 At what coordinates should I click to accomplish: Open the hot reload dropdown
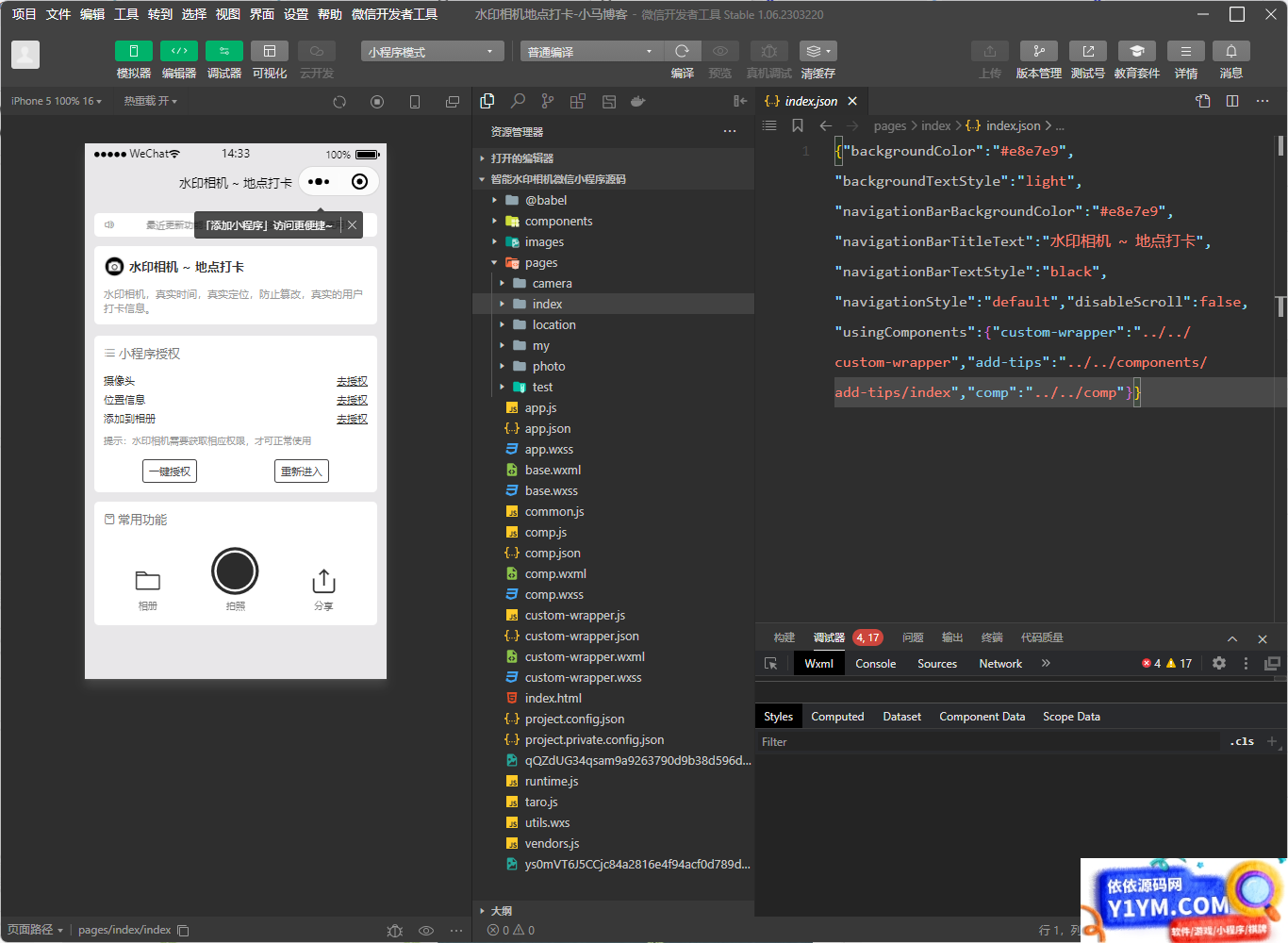coord(150,101)
